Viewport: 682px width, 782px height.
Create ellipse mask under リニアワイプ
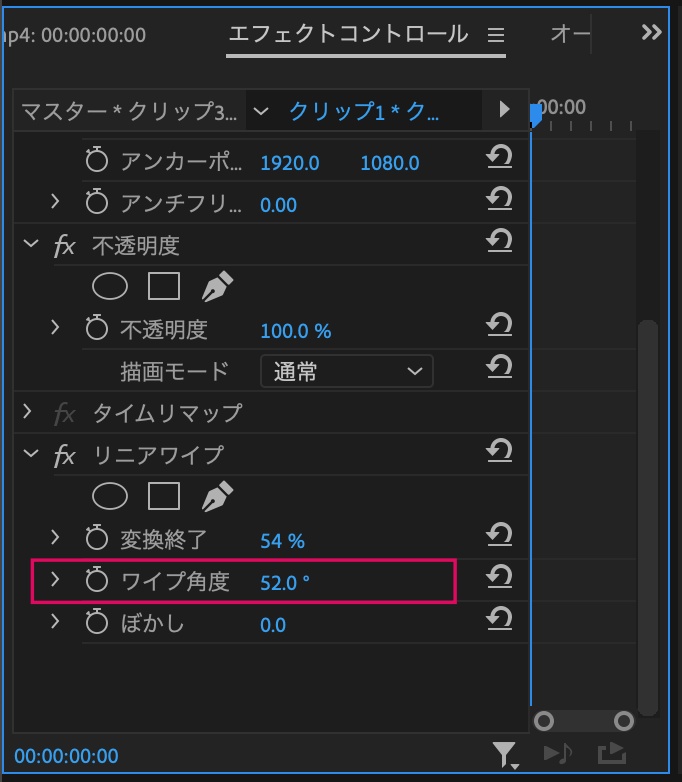click(x=110, y=496)
